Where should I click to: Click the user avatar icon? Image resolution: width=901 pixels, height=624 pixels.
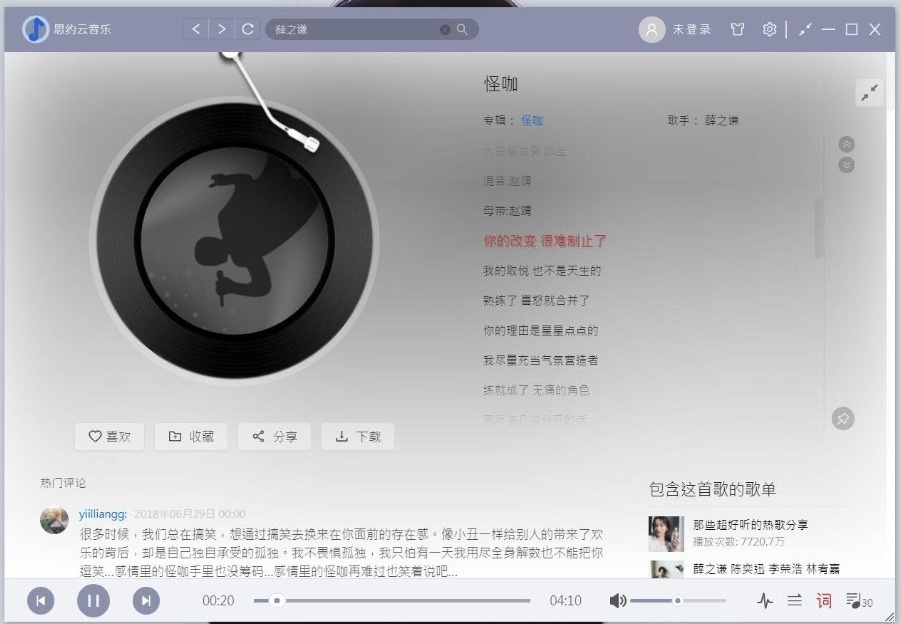(x=652, y=29)
